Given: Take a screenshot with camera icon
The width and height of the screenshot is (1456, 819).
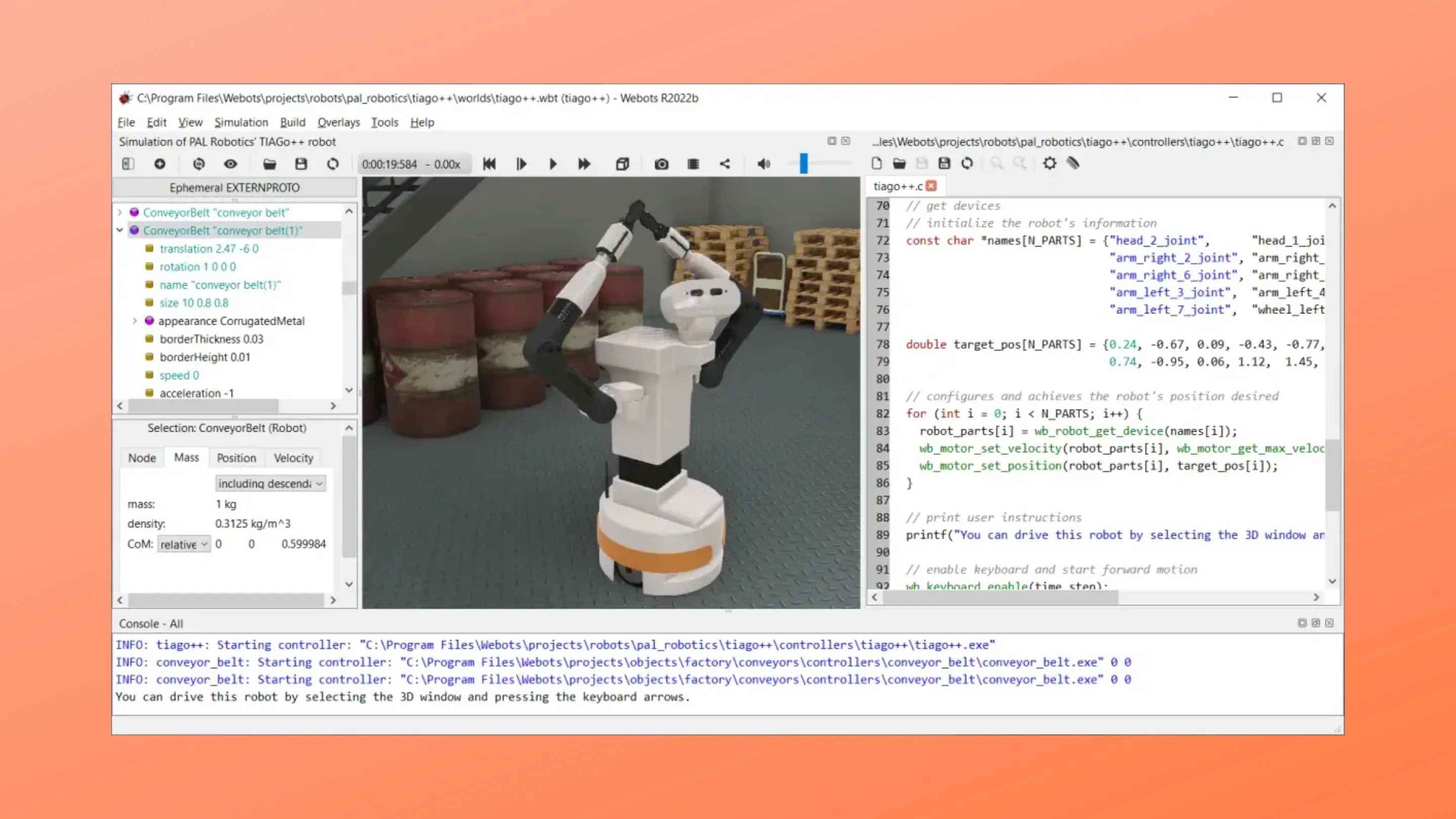Looking at the screenshot, I should click(661, 164).
